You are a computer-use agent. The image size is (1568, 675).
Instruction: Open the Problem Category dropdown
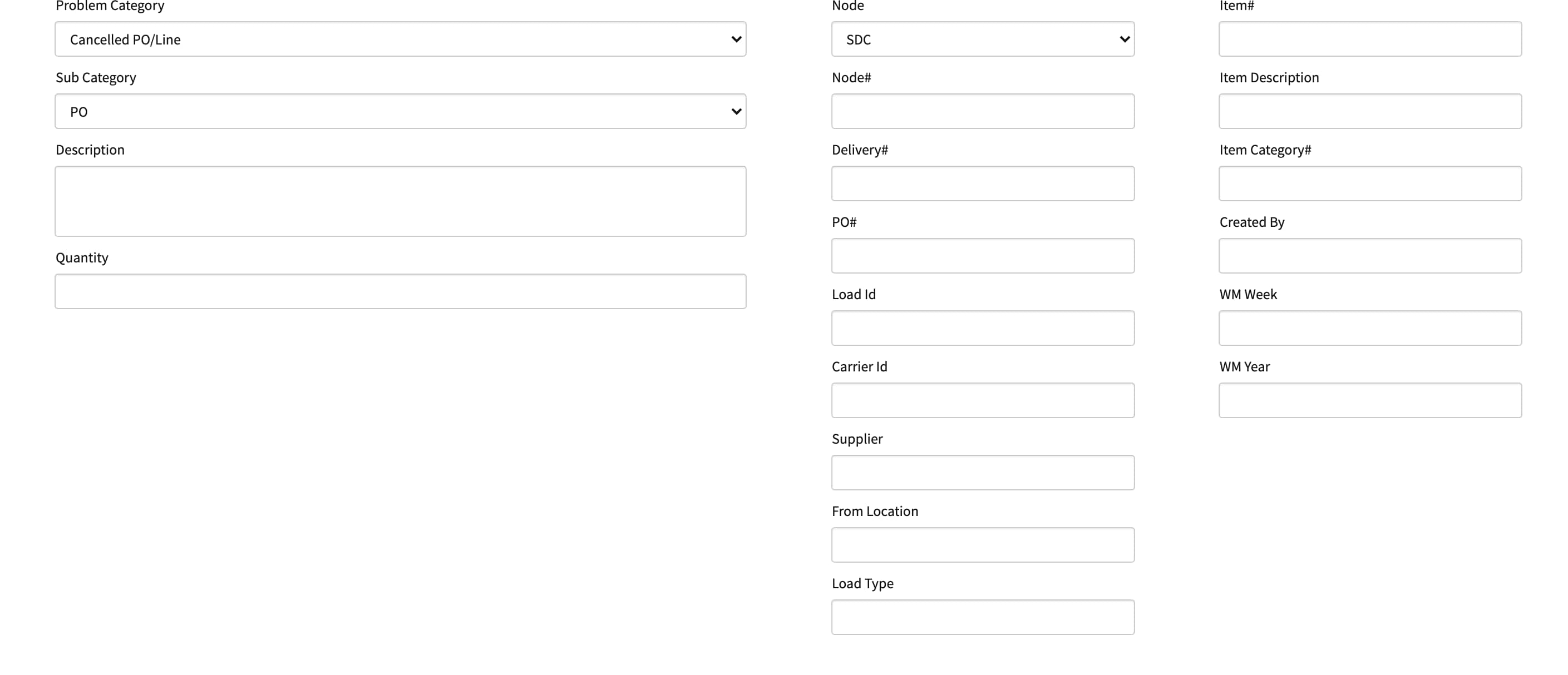click(x=400, y=39)
